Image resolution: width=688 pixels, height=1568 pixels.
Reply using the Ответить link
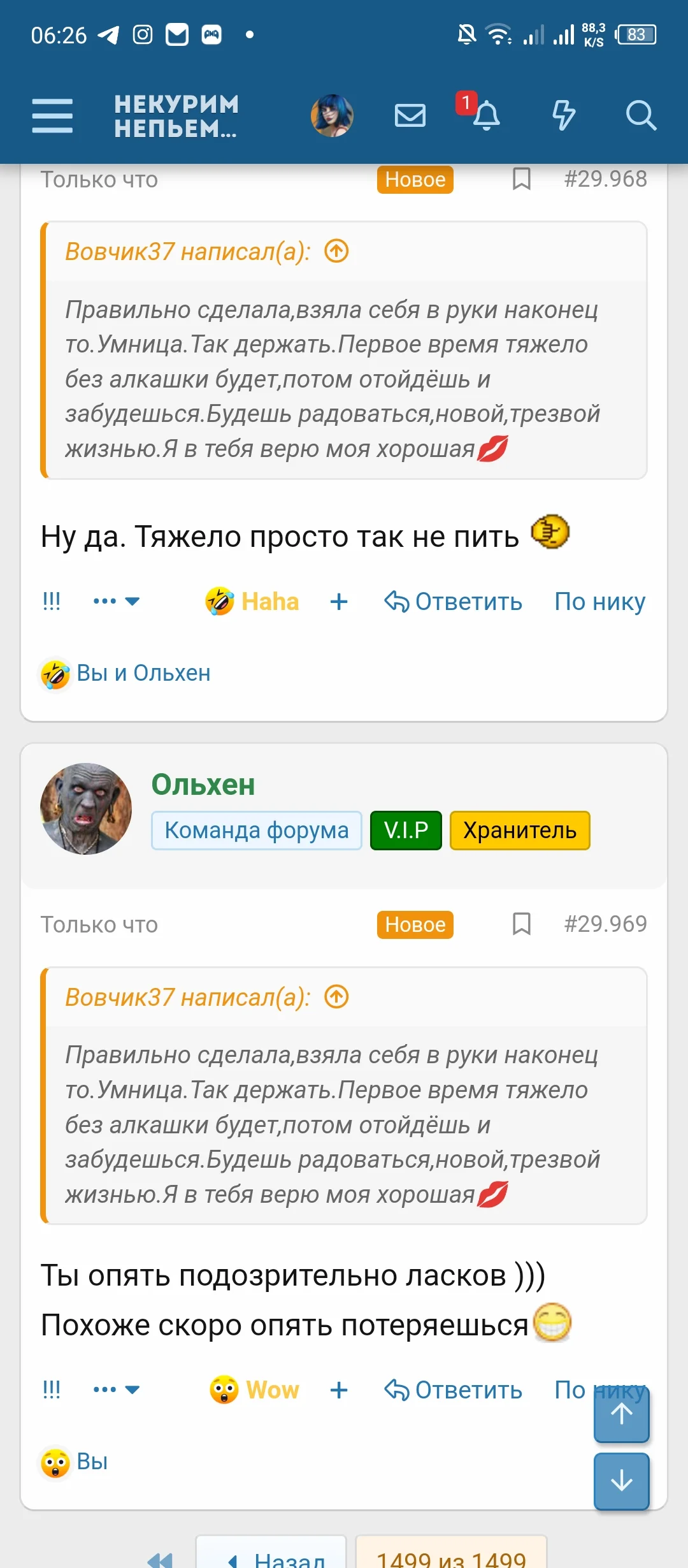(x=455, y=600)
